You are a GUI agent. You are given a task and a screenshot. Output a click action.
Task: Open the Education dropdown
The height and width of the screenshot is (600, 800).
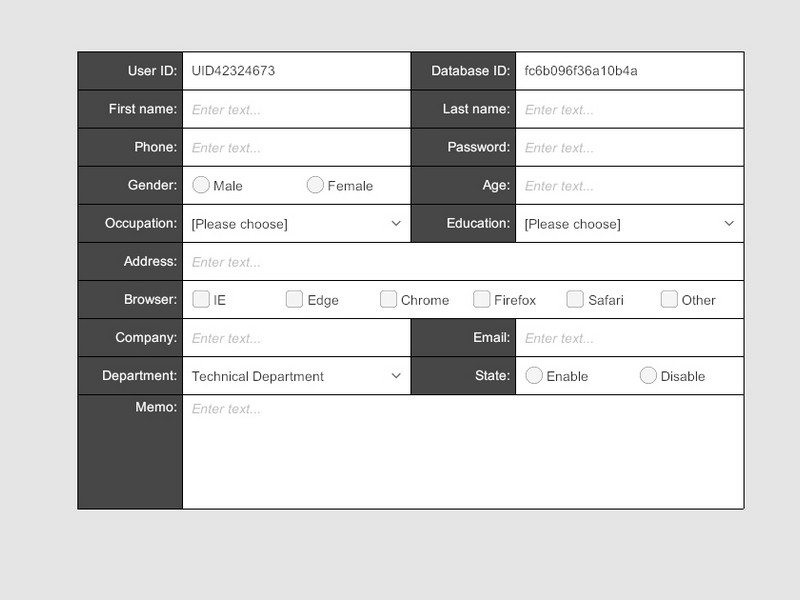(x=630, y=223)
